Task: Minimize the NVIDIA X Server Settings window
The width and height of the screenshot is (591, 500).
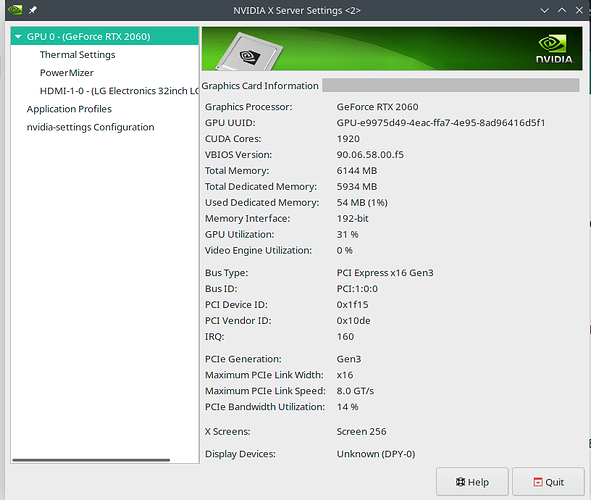Action: 544,10
